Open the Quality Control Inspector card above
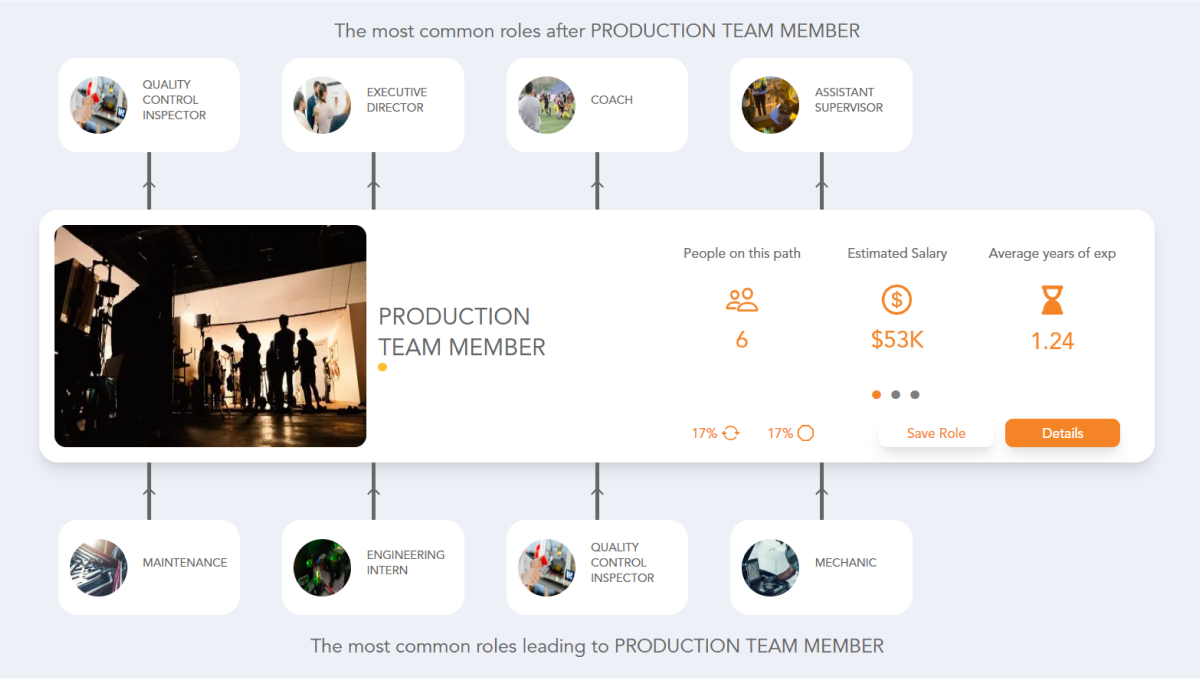Image resolution: width=1200 pixels, height=679 pixels. coord(148,104)
